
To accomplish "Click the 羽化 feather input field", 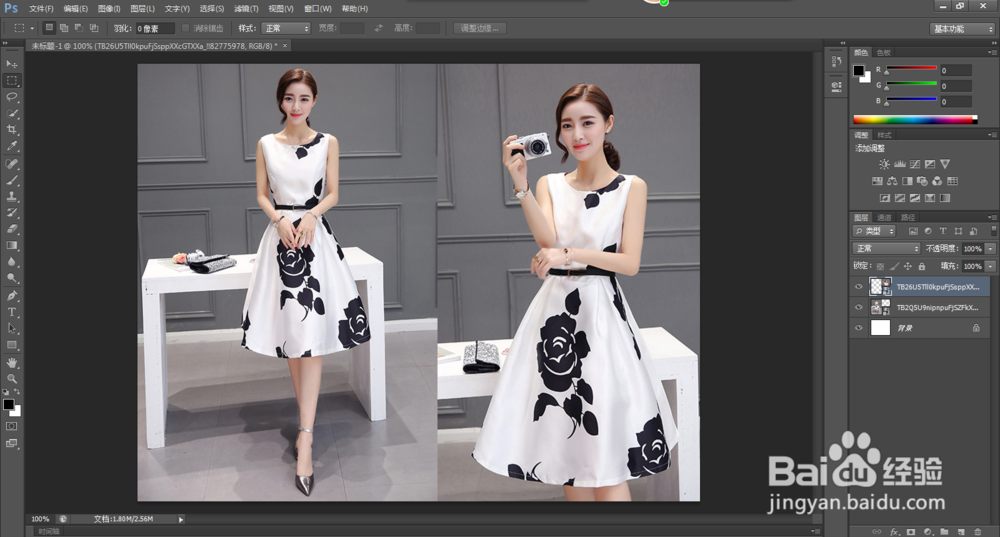I will point(155,28).
